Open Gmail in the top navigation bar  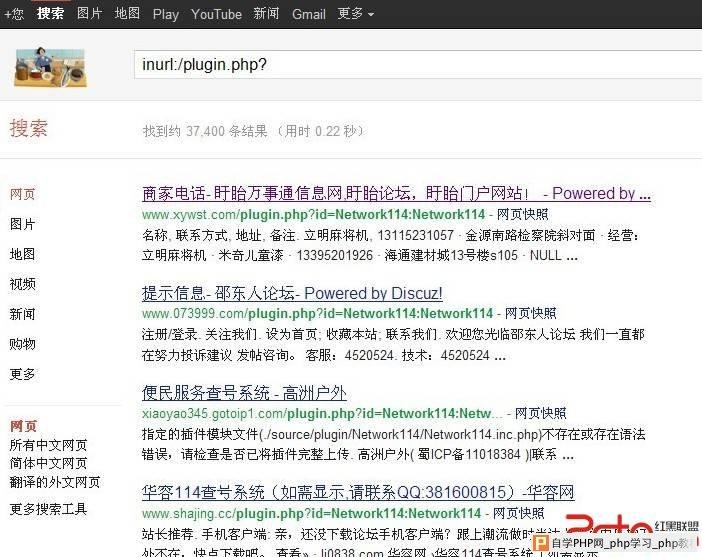click(308, 14)
